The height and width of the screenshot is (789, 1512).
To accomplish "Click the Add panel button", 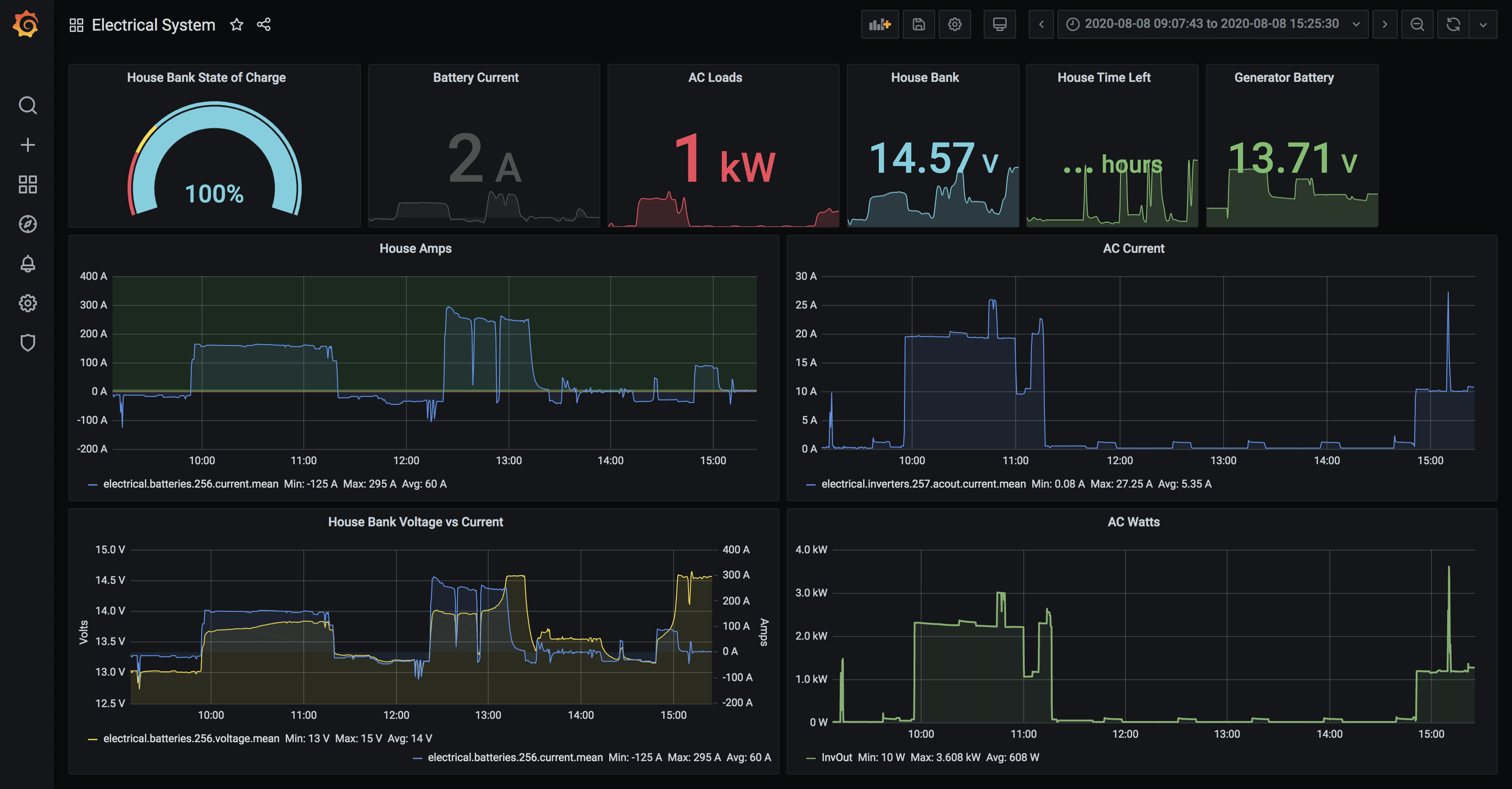I will tap(879, 25).
